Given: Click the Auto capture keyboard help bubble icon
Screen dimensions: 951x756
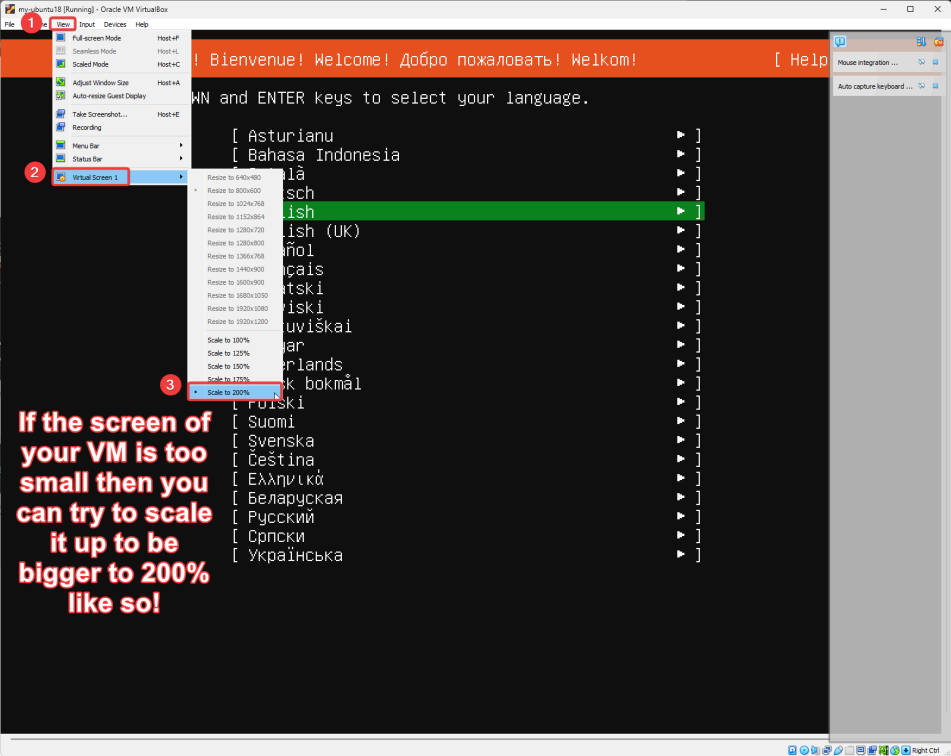Looking at the screenshot, I should [x=921, y=86].
